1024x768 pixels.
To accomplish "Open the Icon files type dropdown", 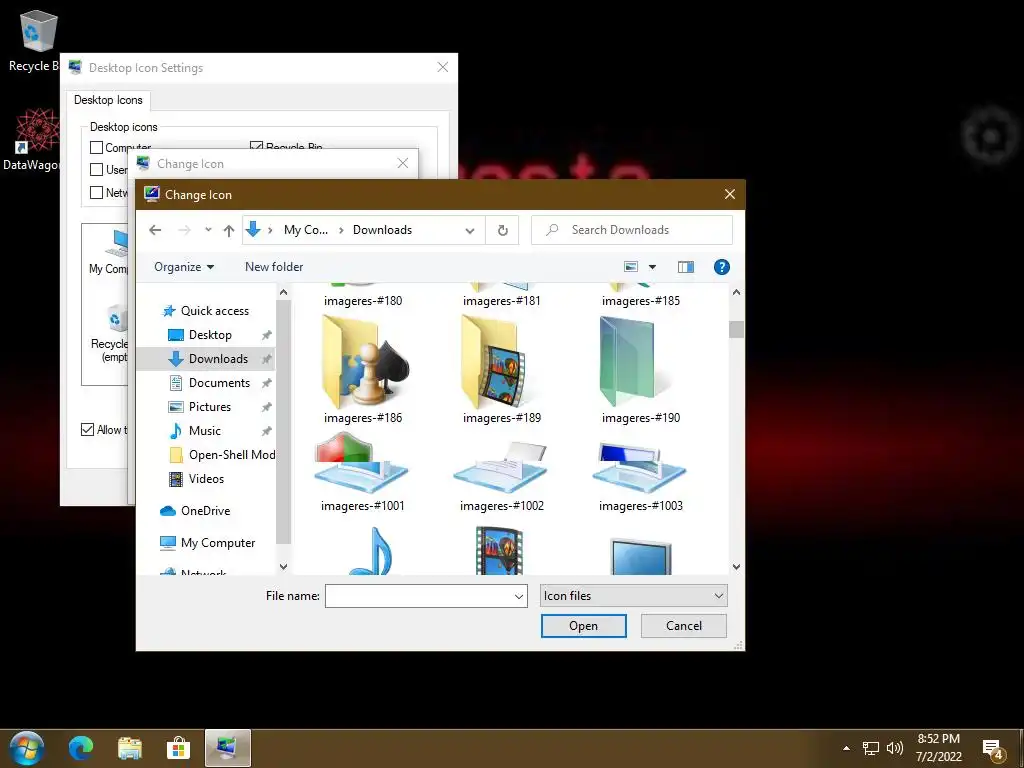I will [633, 596].
